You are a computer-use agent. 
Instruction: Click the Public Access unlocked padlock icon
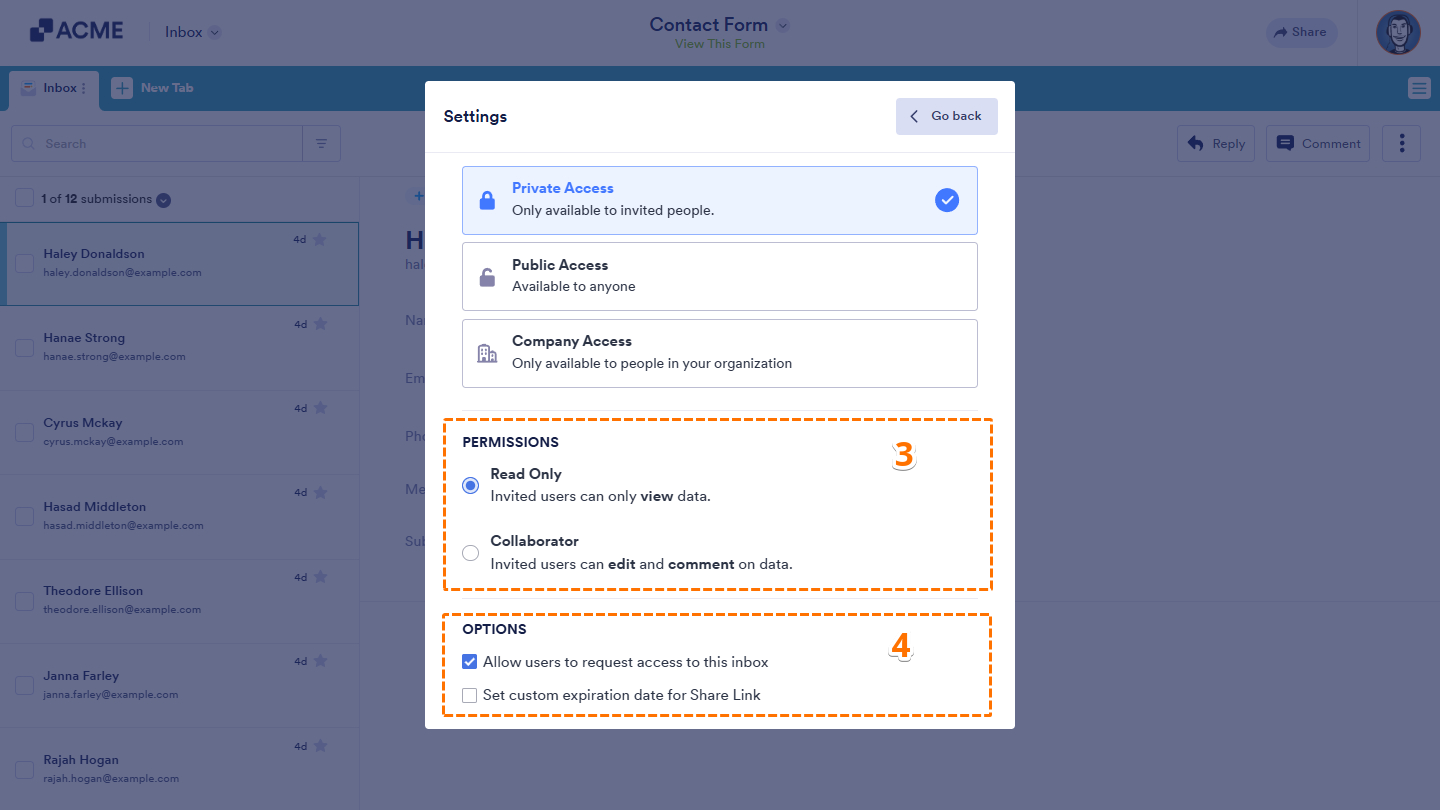[x=487, y=276]
